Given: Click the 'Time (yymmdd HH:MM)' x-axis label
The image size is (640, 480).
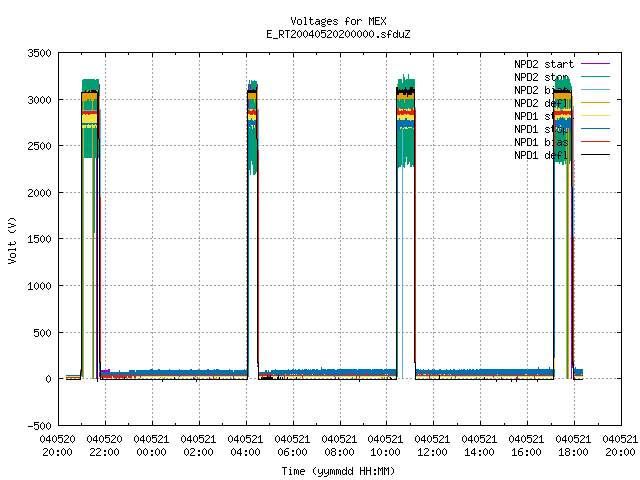Looking at the screenshot, I should point(338,471).
